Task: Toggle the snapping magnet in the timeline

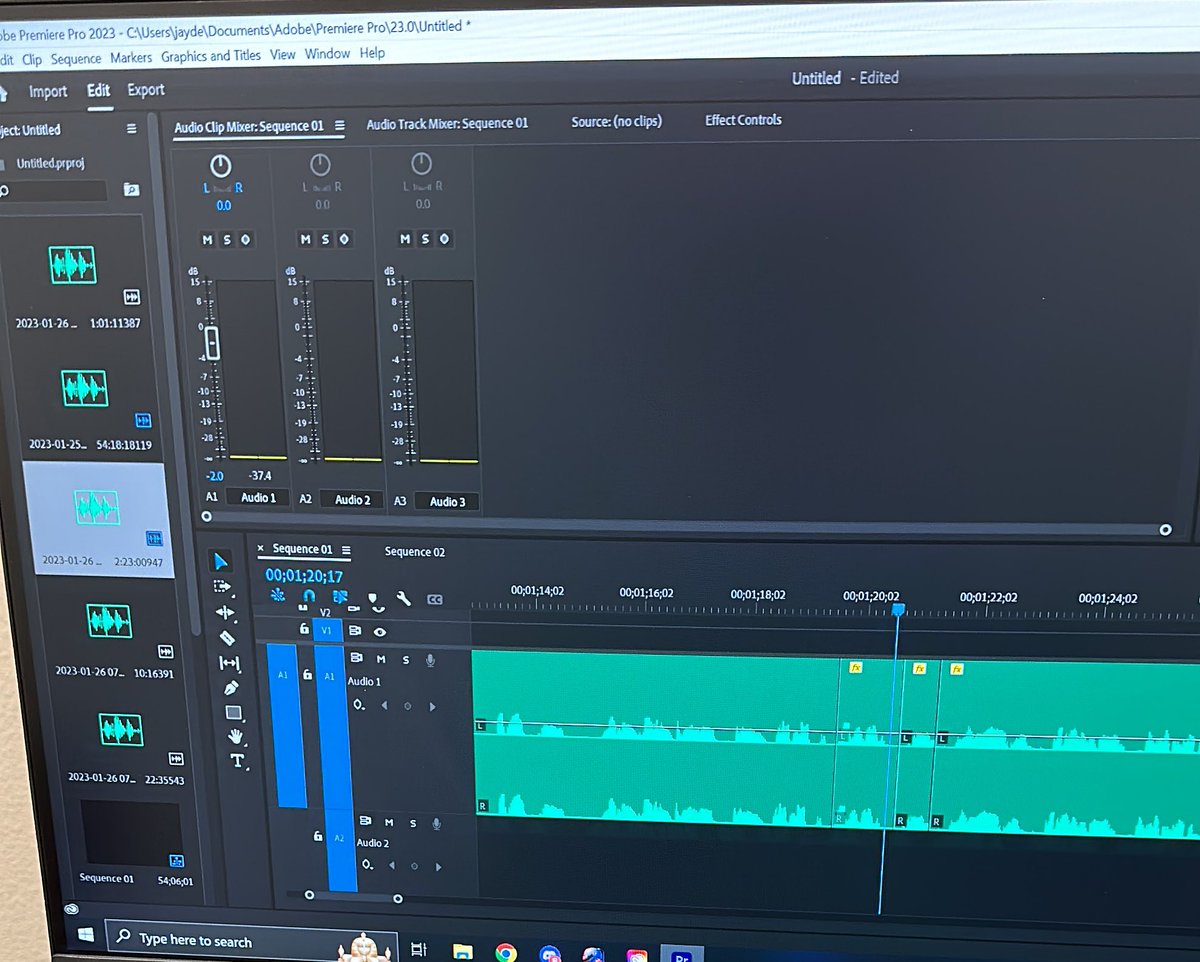Action: coord(310,597)
